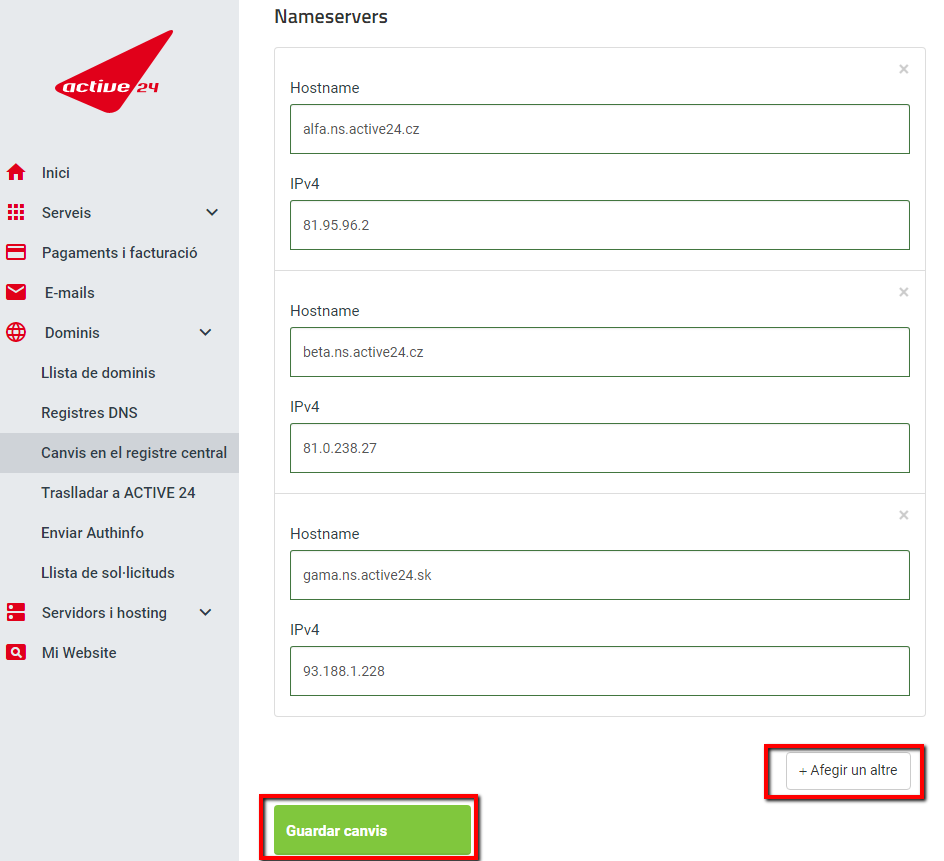Open Enviar Authinfo

[92, 533]
